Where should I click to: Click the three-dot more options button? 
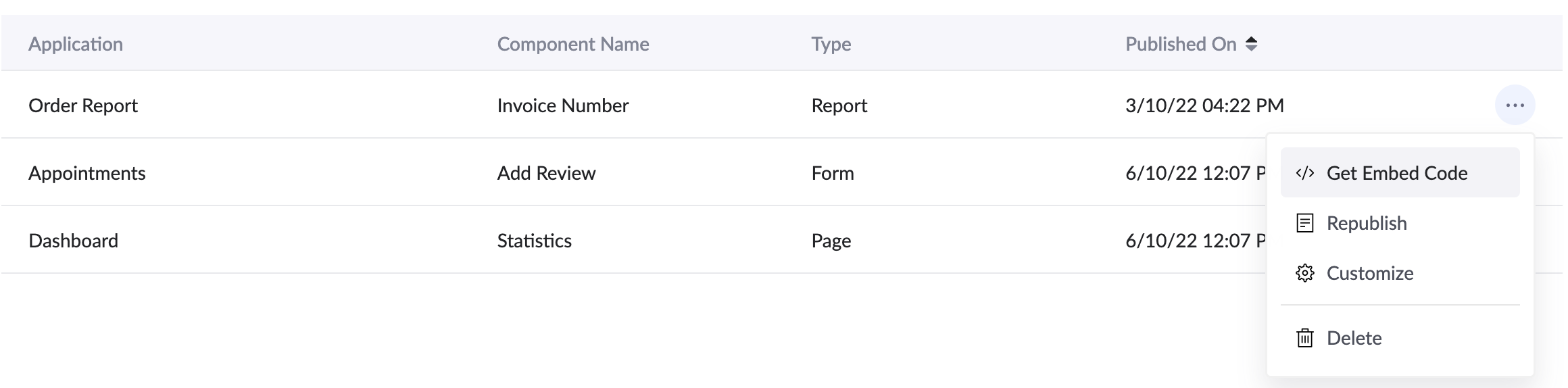1515,105
